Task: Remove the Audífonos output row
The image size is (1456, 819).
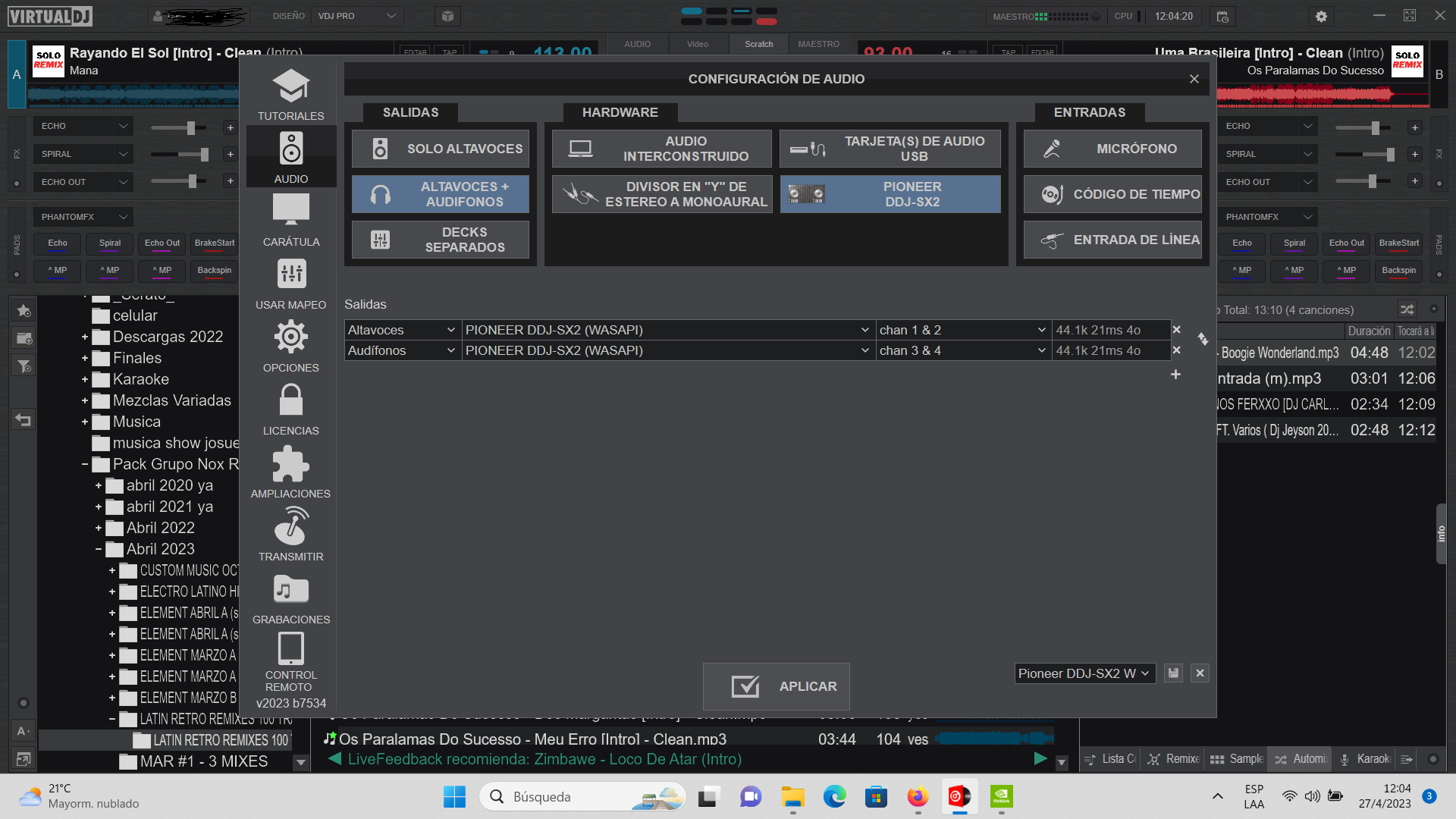Action: coord(1176,350)
